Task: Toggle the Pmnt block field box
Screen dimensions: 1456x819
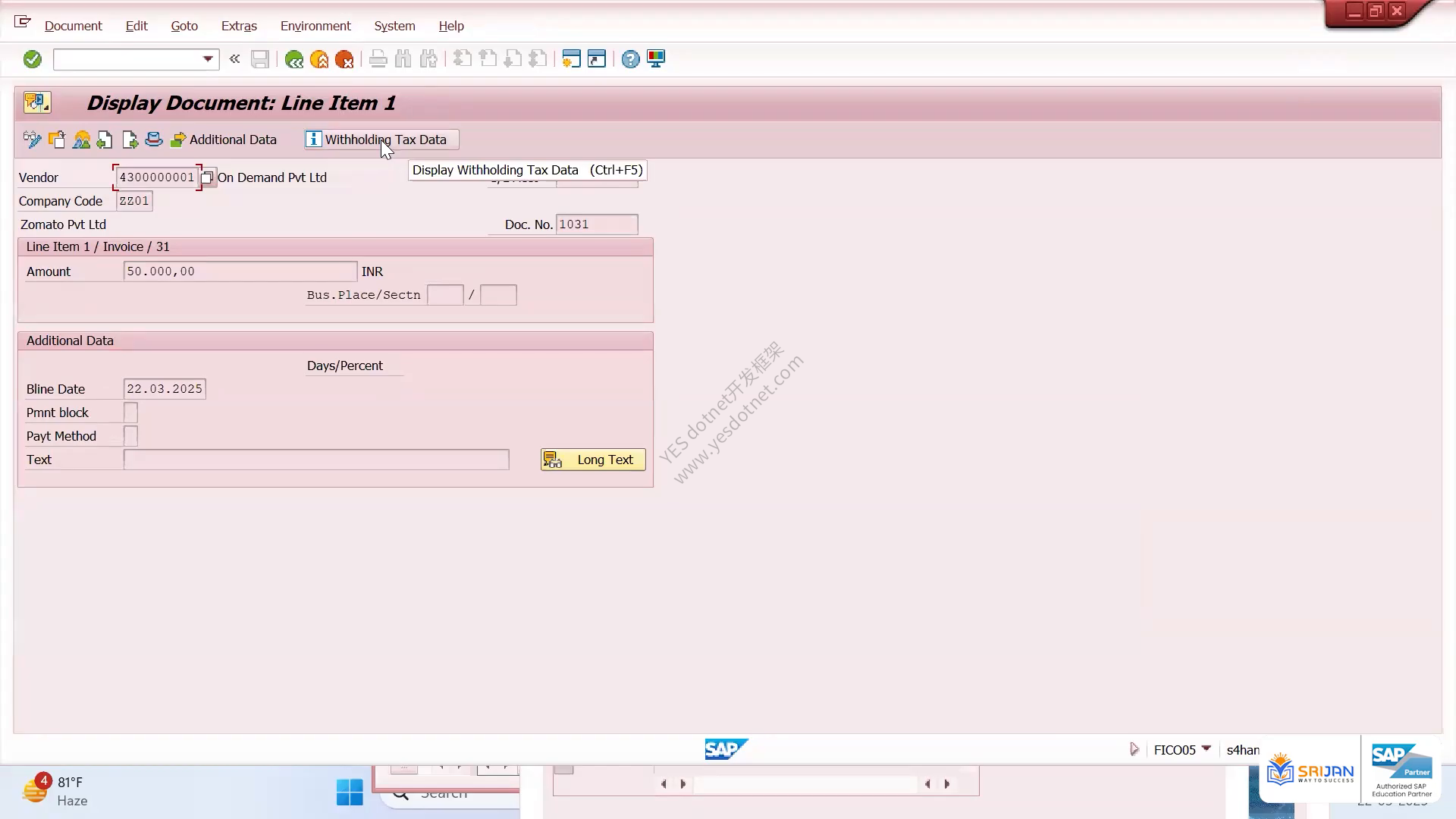Action: tap(130, 413)
